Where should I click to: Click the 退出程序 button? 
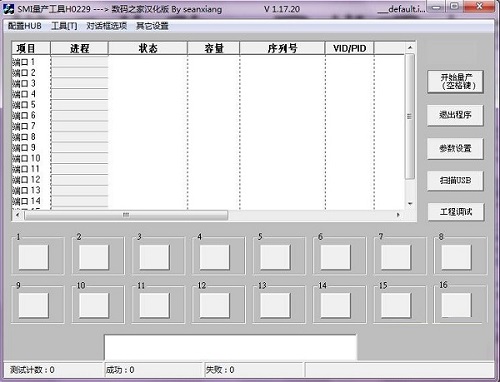click(455, 115)
